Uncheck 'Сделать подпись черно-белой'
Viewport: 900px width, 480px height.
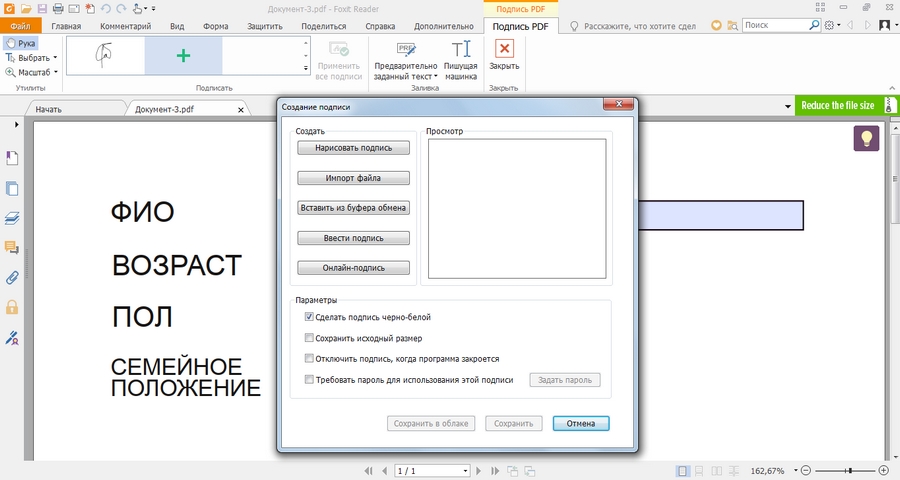(309, 317)
